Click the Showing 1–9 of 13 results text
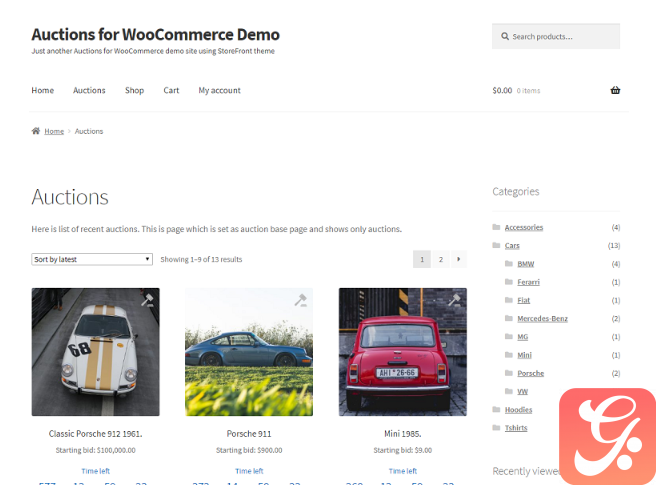Viewport: 656px width, 485px height. [201, 259]
